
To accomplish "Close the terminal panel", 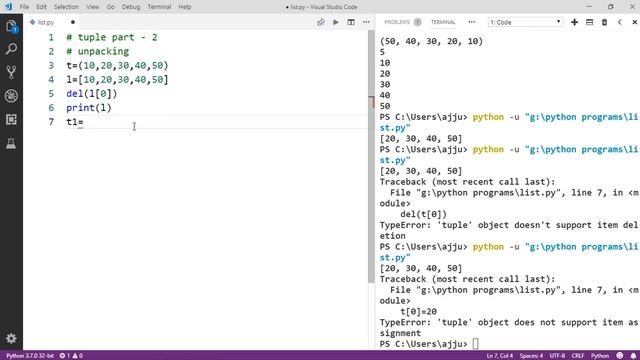I will 635,22.
